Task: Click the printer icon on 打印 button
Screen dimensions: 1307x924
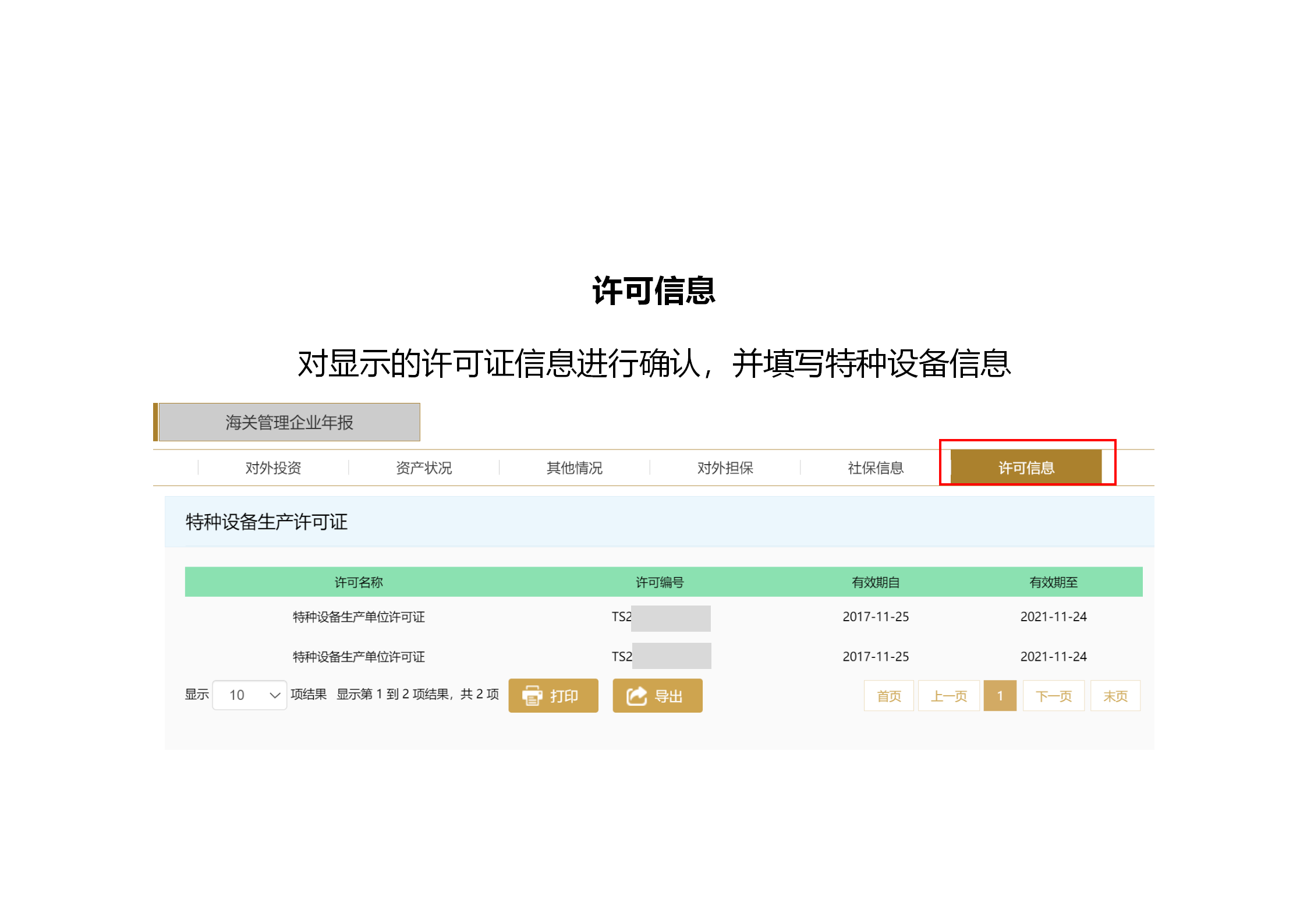Action: pyautogui.click(x=533, y=695)
